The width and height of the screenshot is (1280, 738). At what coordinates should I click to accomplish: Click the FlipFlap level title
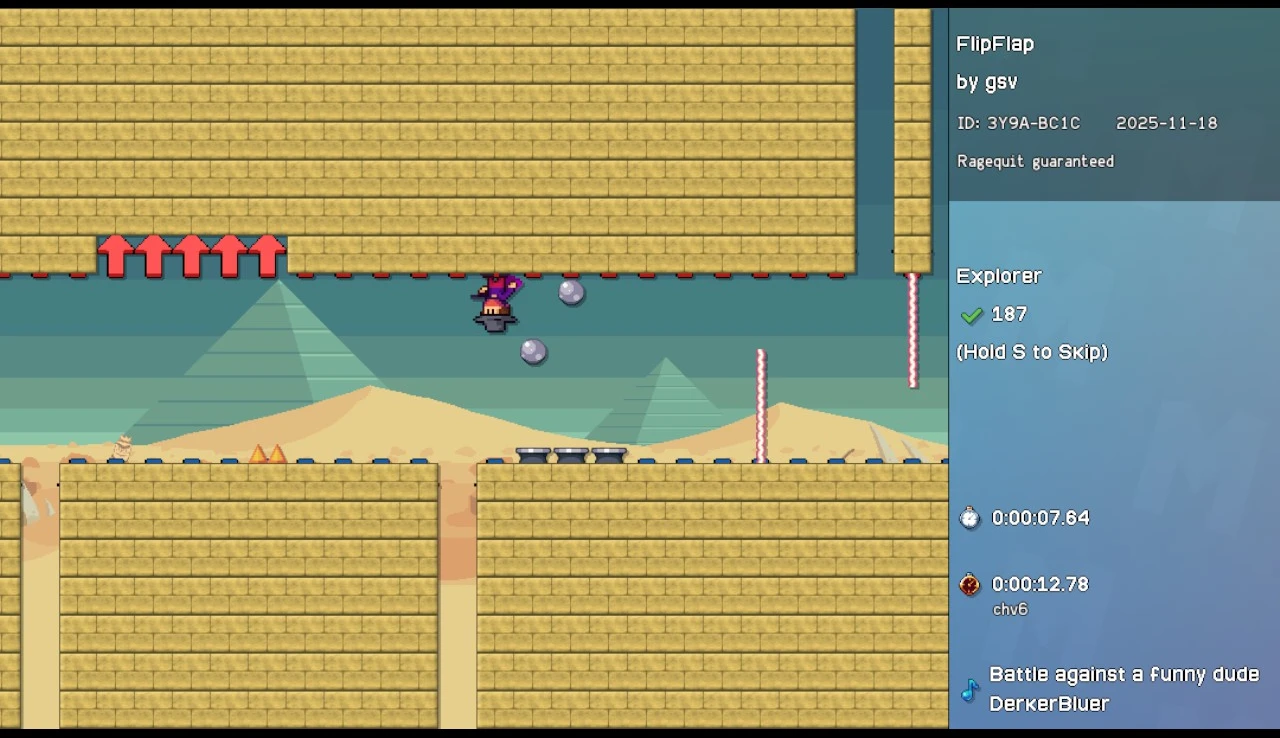pos(994,44)
